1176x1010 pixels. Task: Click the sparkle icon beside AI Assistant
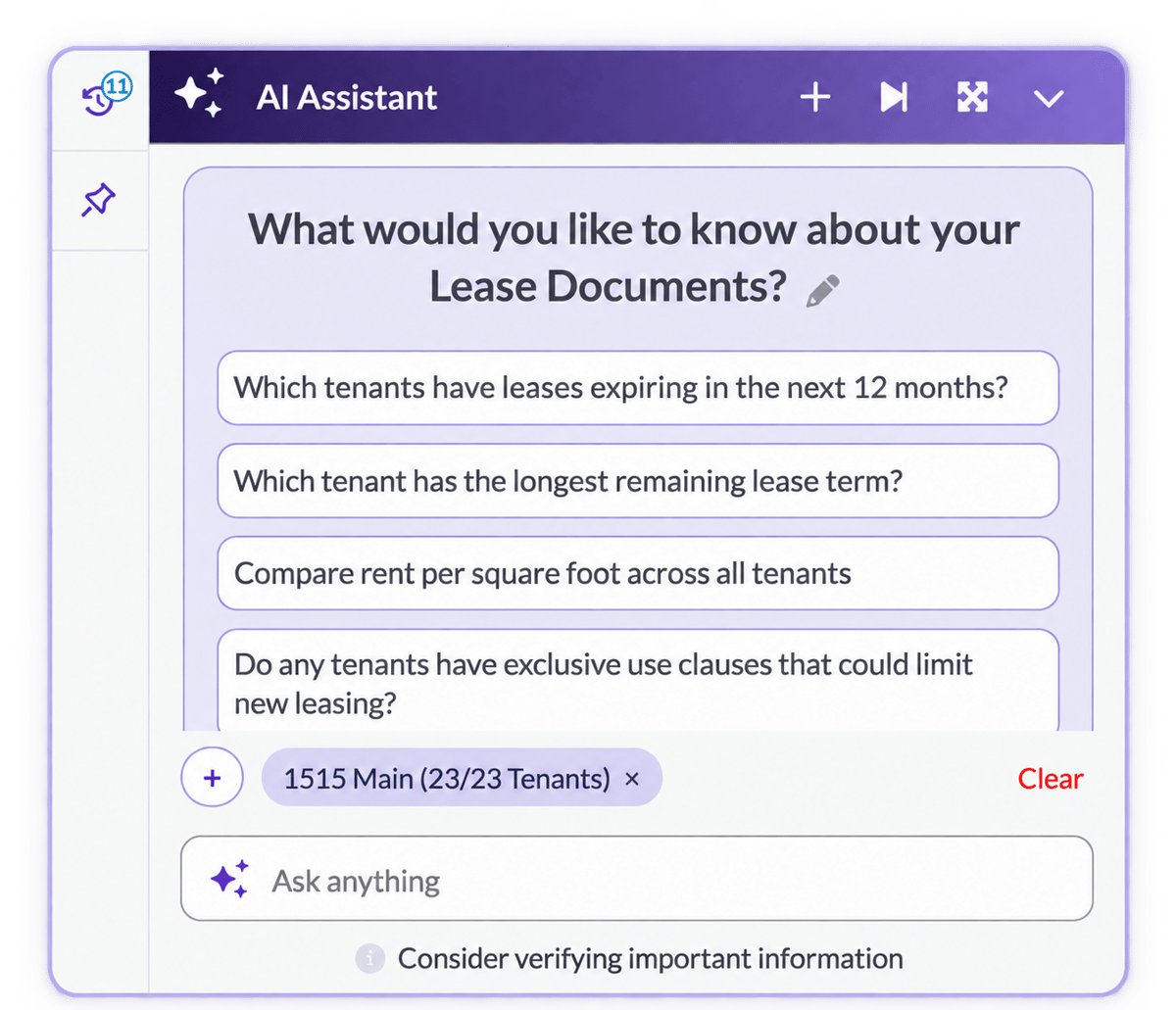coord(199,95)
